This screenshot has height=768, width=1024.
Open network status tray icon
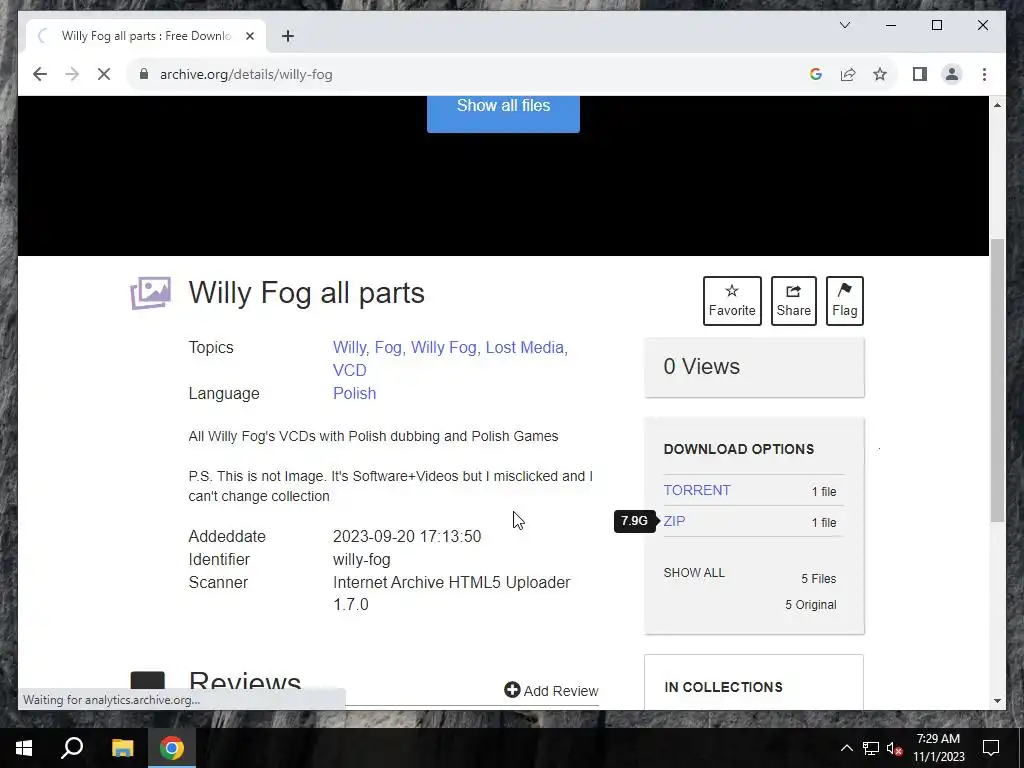[x=871, y=748]
